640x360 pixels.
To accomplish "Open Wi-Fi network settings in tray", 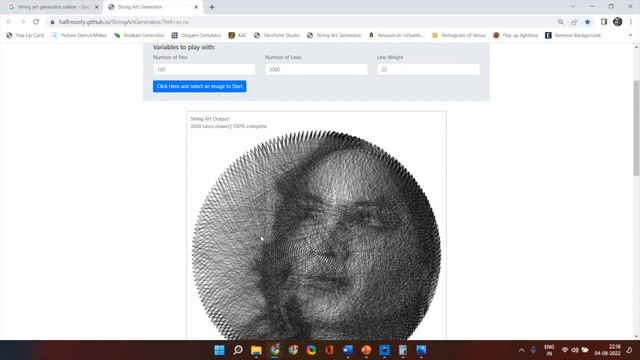I will pos(565,350).
